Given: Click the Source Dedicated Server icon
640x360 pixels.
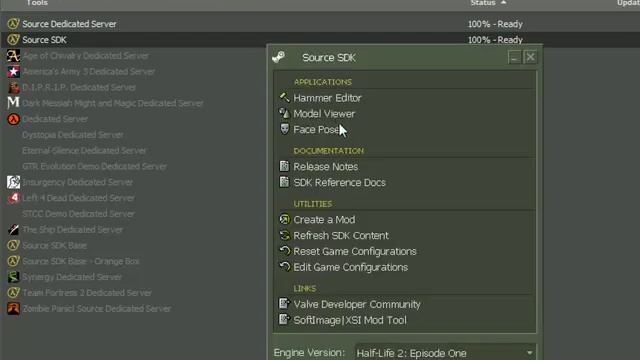Looking at the screenshot, I should (x=13, y=24).
